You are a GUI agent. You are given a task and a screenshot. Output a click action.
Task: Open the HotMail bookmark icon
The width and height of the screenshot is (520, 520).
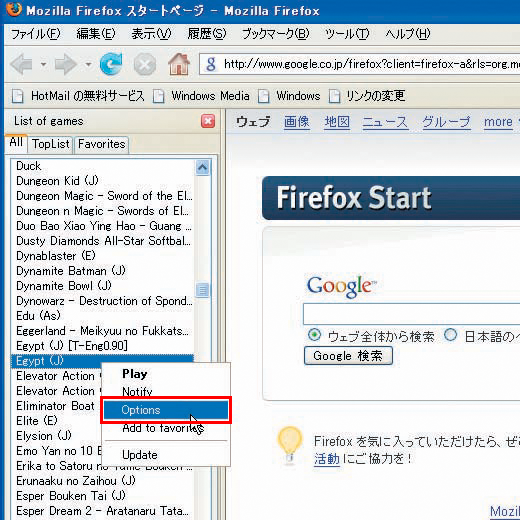18,96
